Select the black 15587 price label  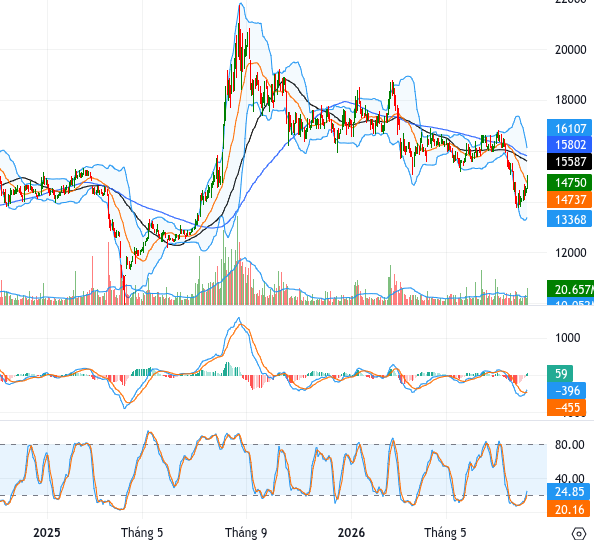pyautogui.click(x=569, y=162)
